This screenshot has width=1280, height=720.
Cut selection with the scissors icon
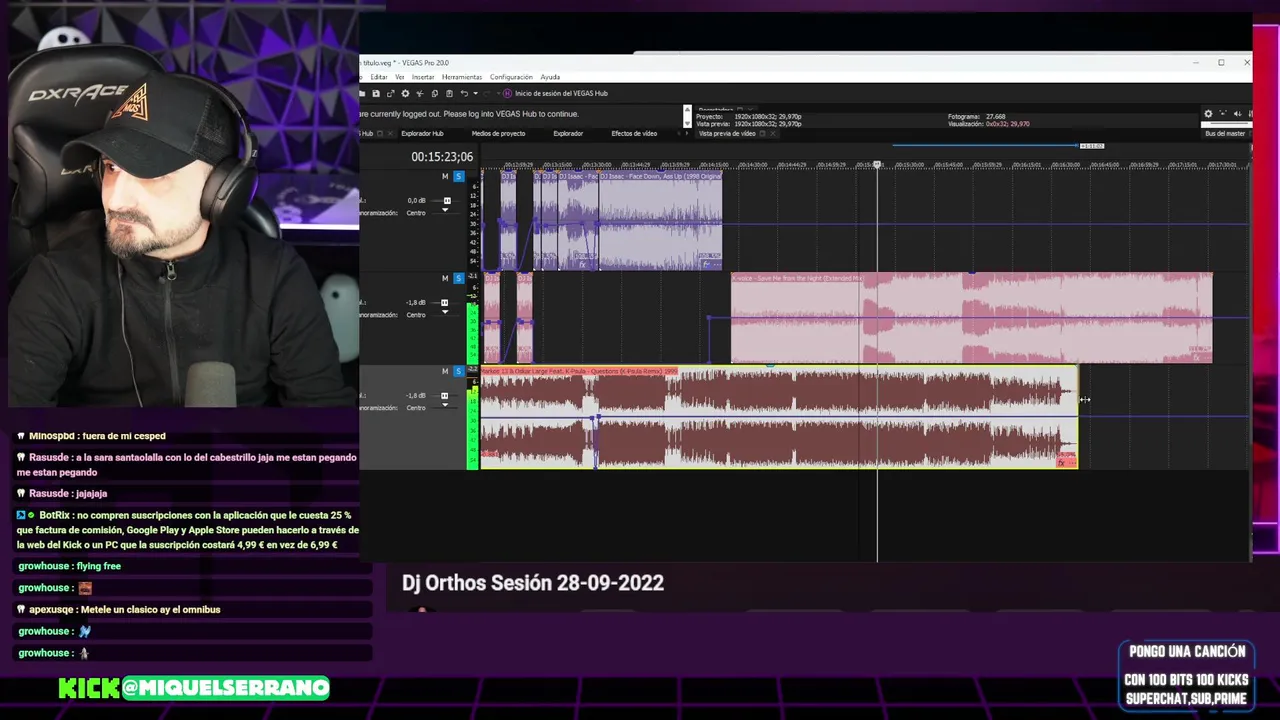[x=420, y=93]
